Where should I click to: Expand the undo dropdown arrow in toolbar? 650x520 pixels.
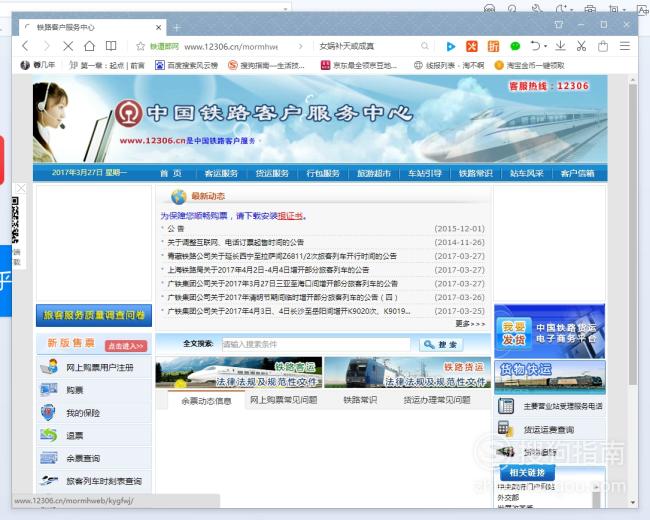pos(546,46)
